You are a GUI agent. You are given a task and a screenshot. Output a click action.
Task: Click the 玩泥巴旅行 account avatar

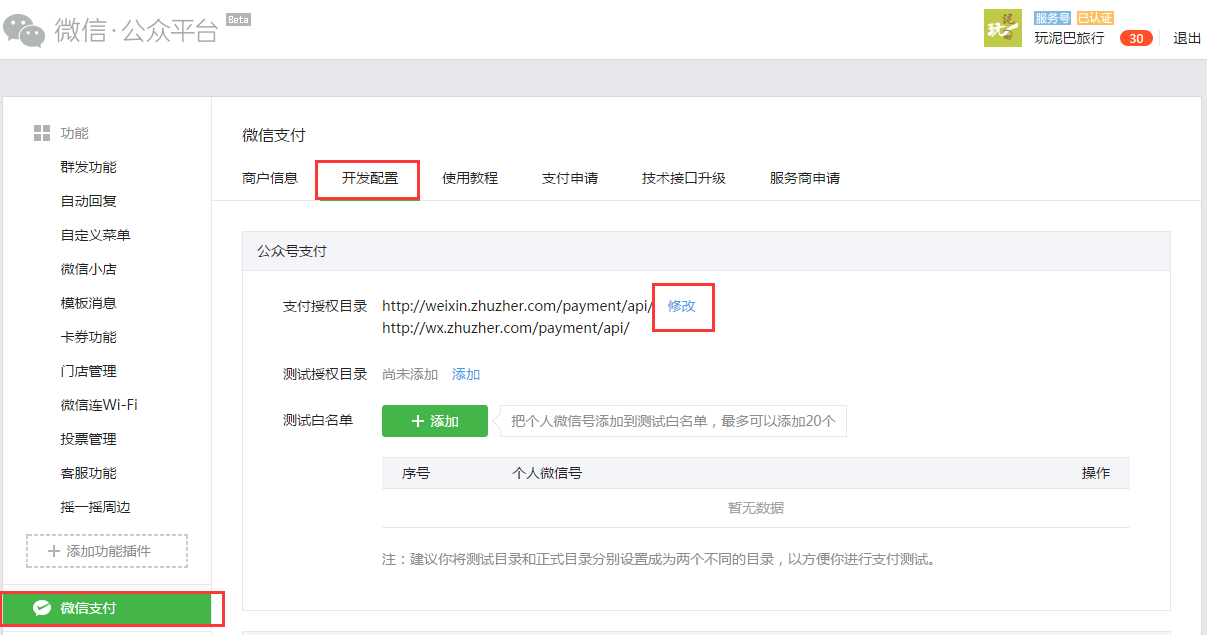click(x=1003, y=29)
